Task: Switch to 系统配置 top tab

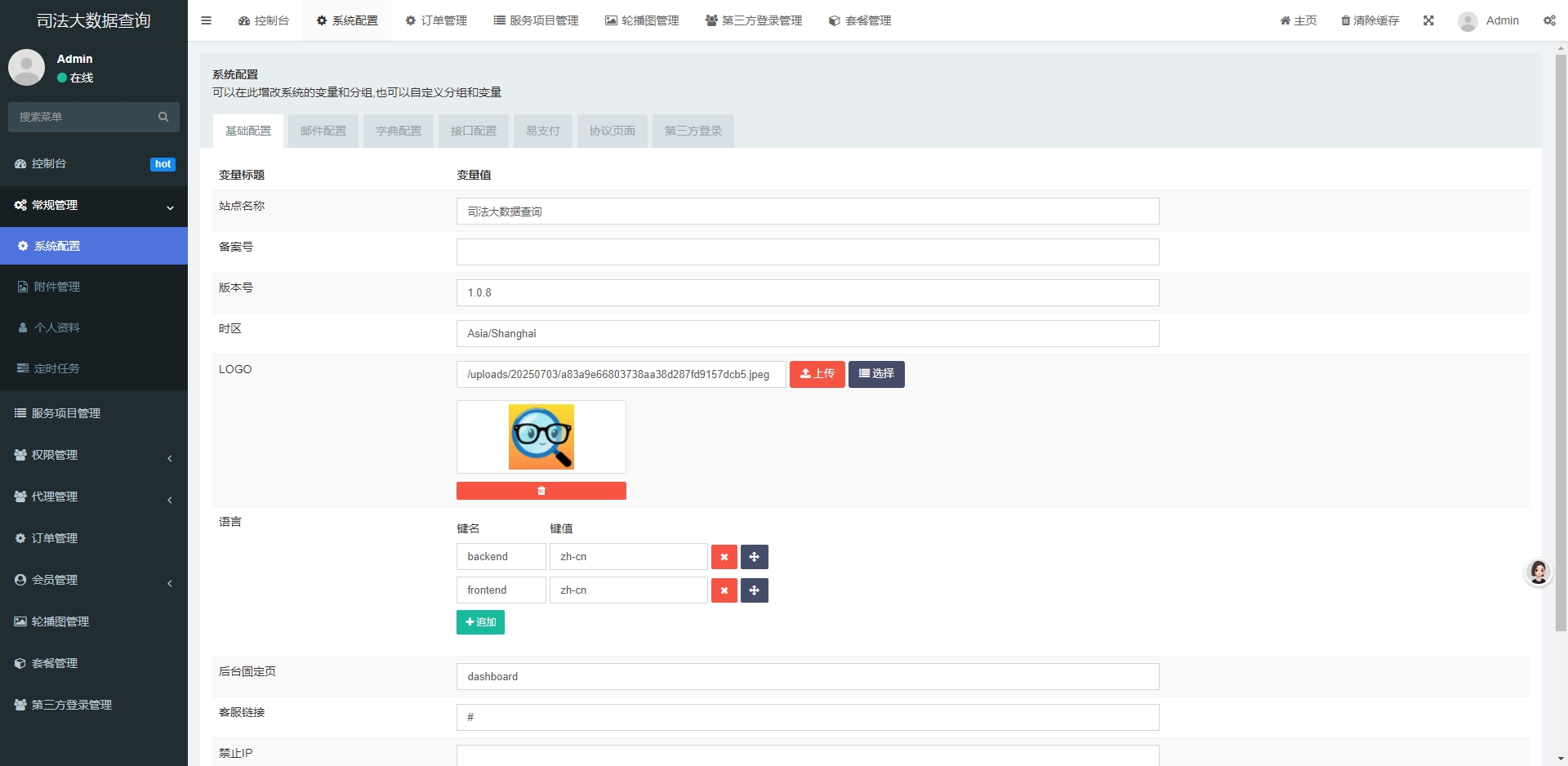Action: [x=347, y=20]
